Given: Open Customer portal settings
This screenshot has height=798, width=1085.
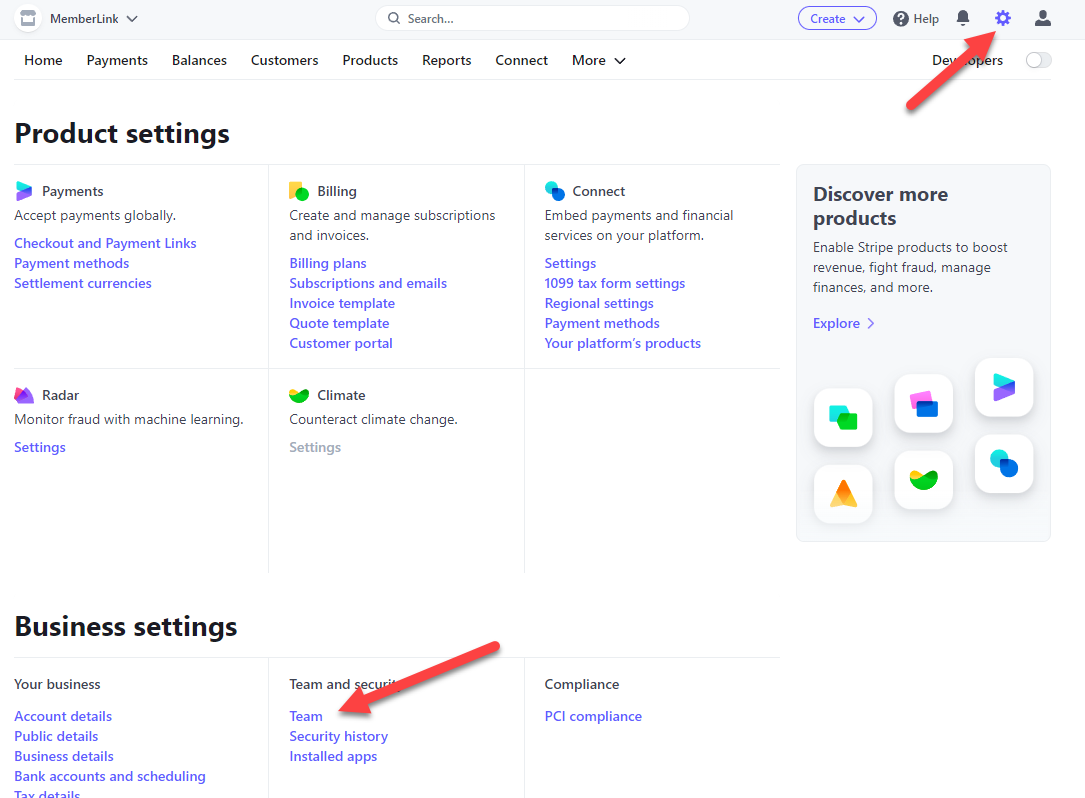Looking at the screenshot, I should 340,343.
